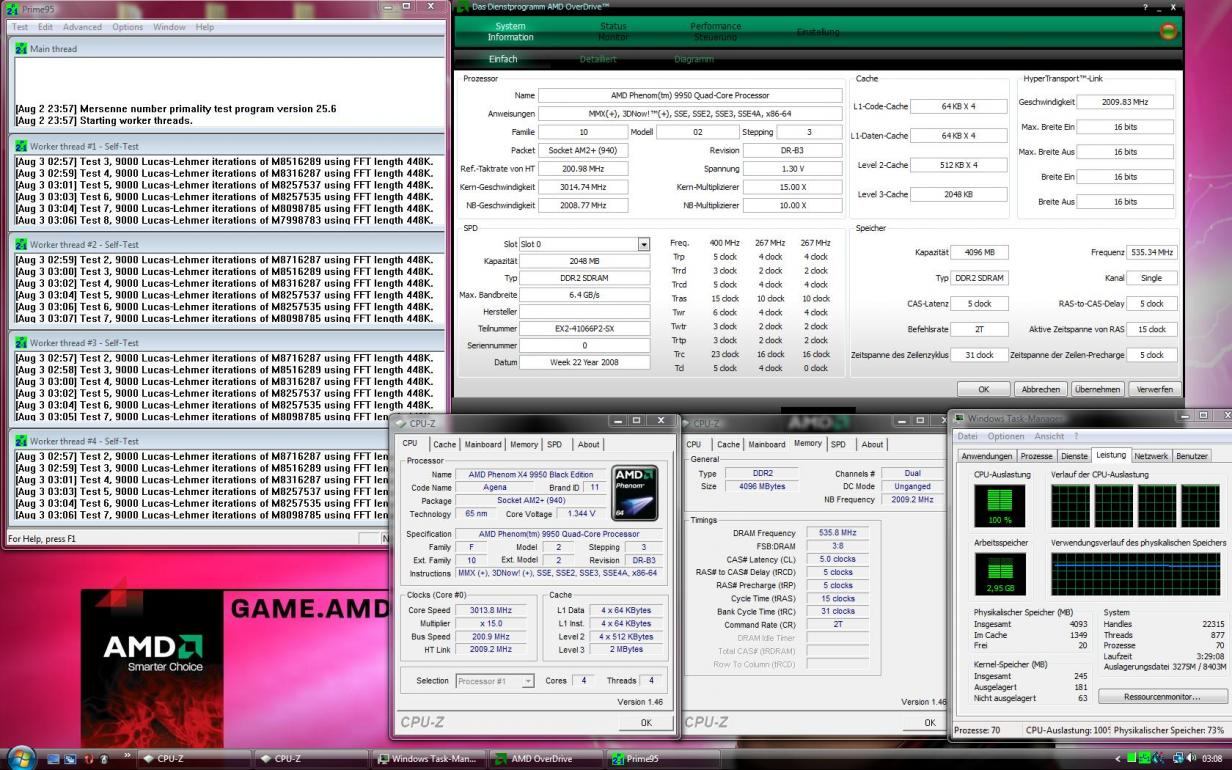Click Abbrechen in AMD OverDrive
This screenshot has height=770, width=1232.
click(1041, 389)
